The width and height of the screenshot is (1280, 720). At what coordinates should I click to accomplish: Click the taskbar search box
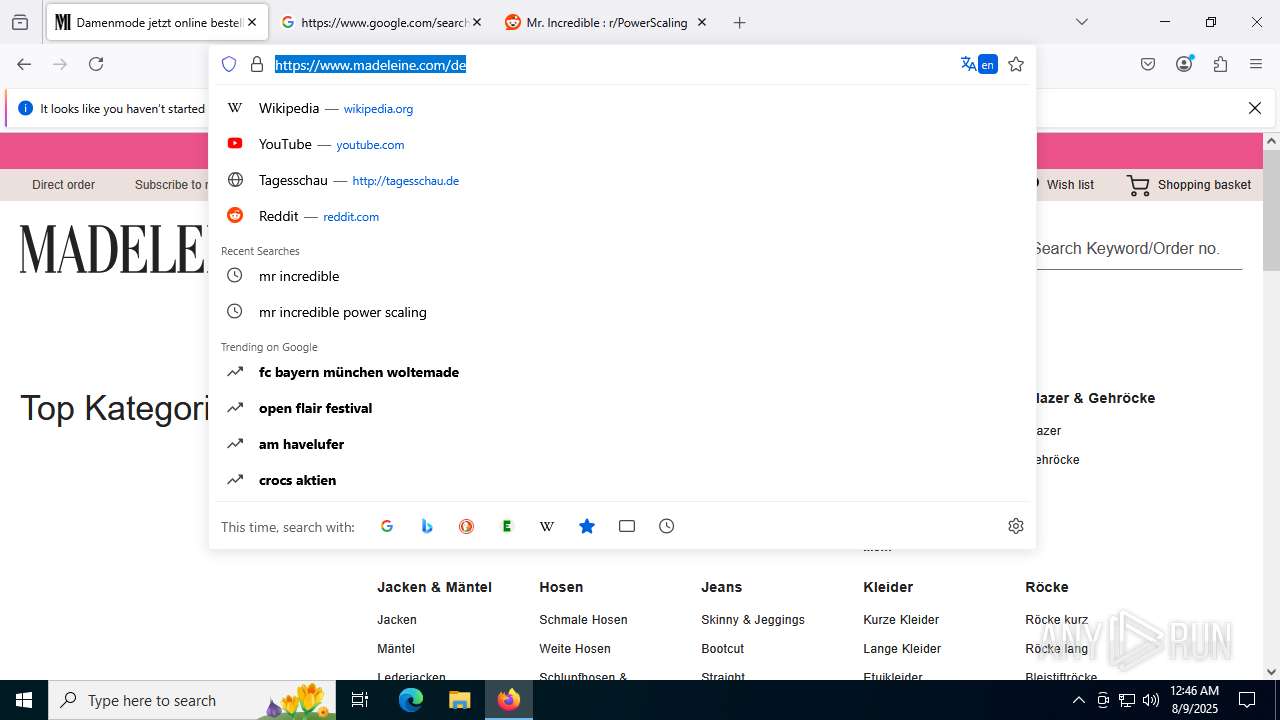click(x=192, y=700)
